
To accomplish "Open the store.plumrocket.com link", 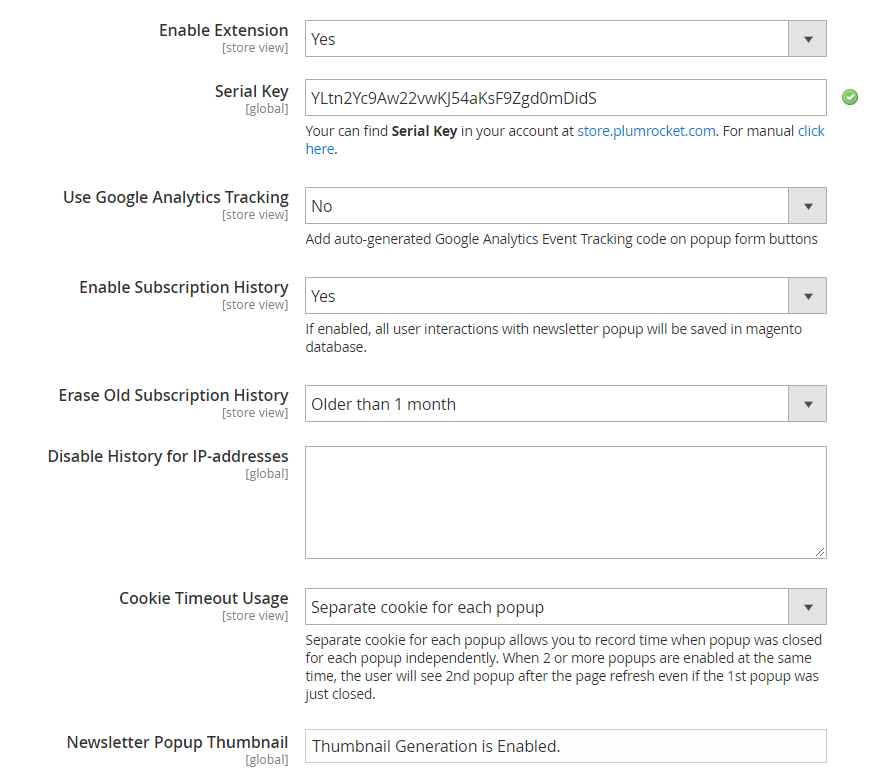I will (x=646, y=131).
